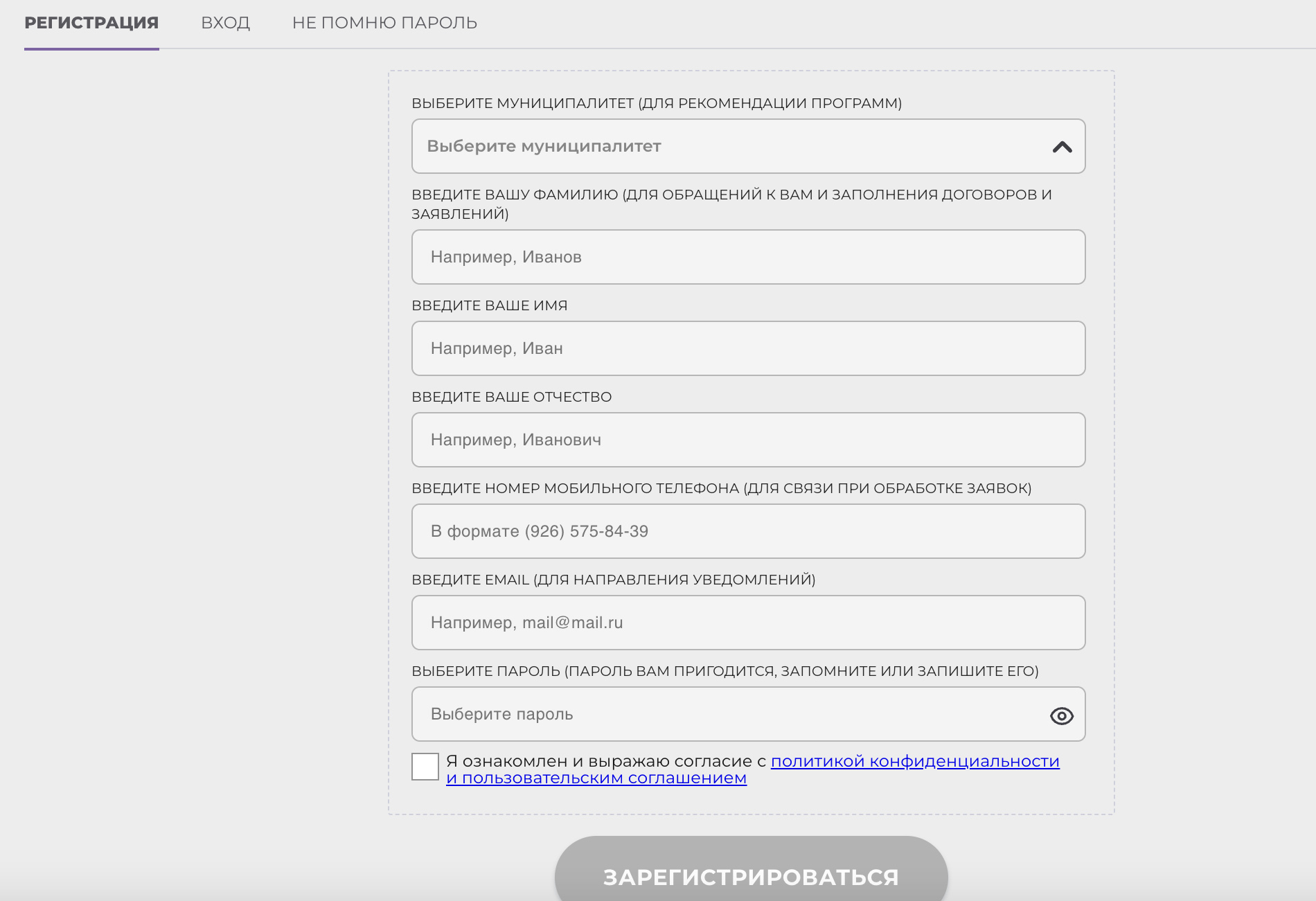
Task: Click the ВВЕДИТЕ ВАШЕ ИМЯ label
Action: click(x=490, y=305)
